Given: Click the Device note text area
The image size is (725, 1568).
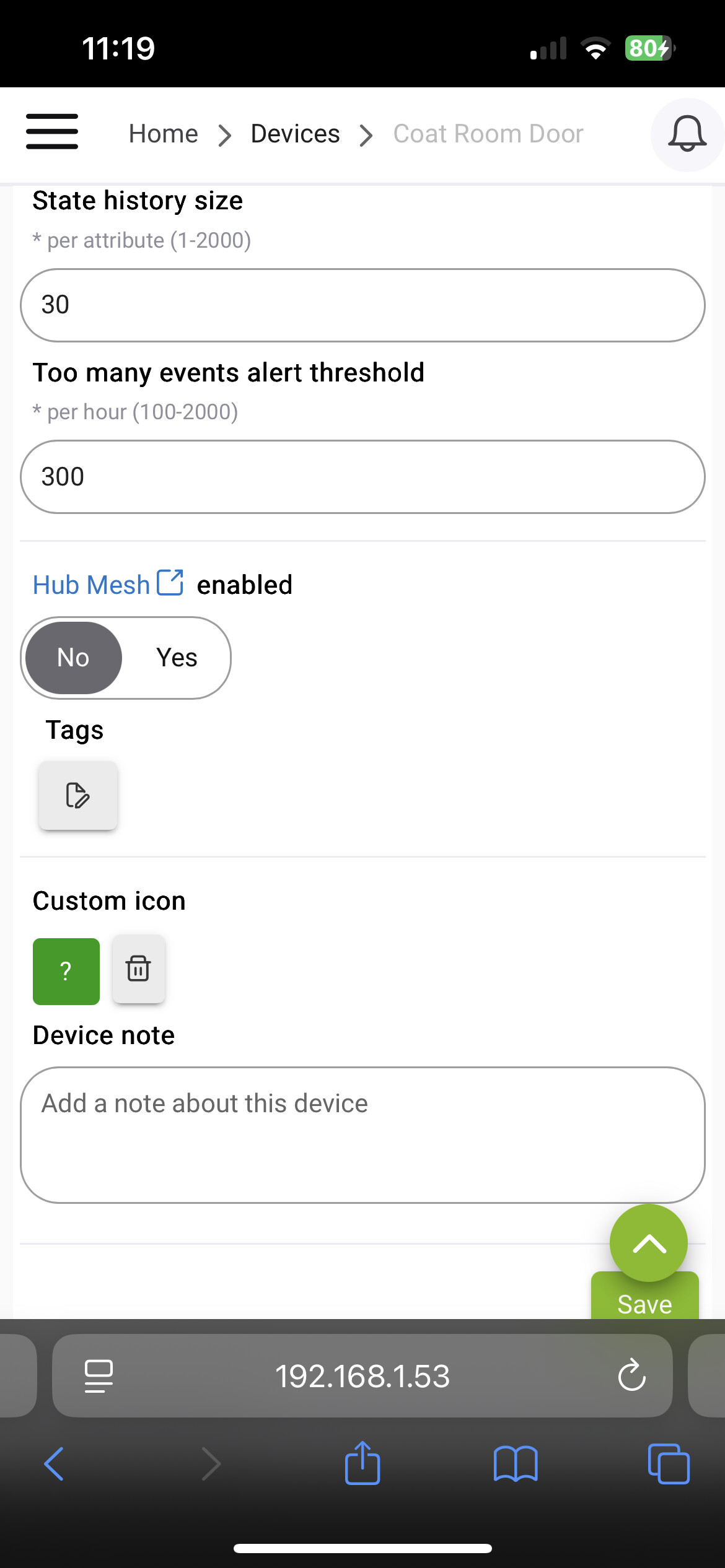Looking at the screenshot, I should 362,1135.
